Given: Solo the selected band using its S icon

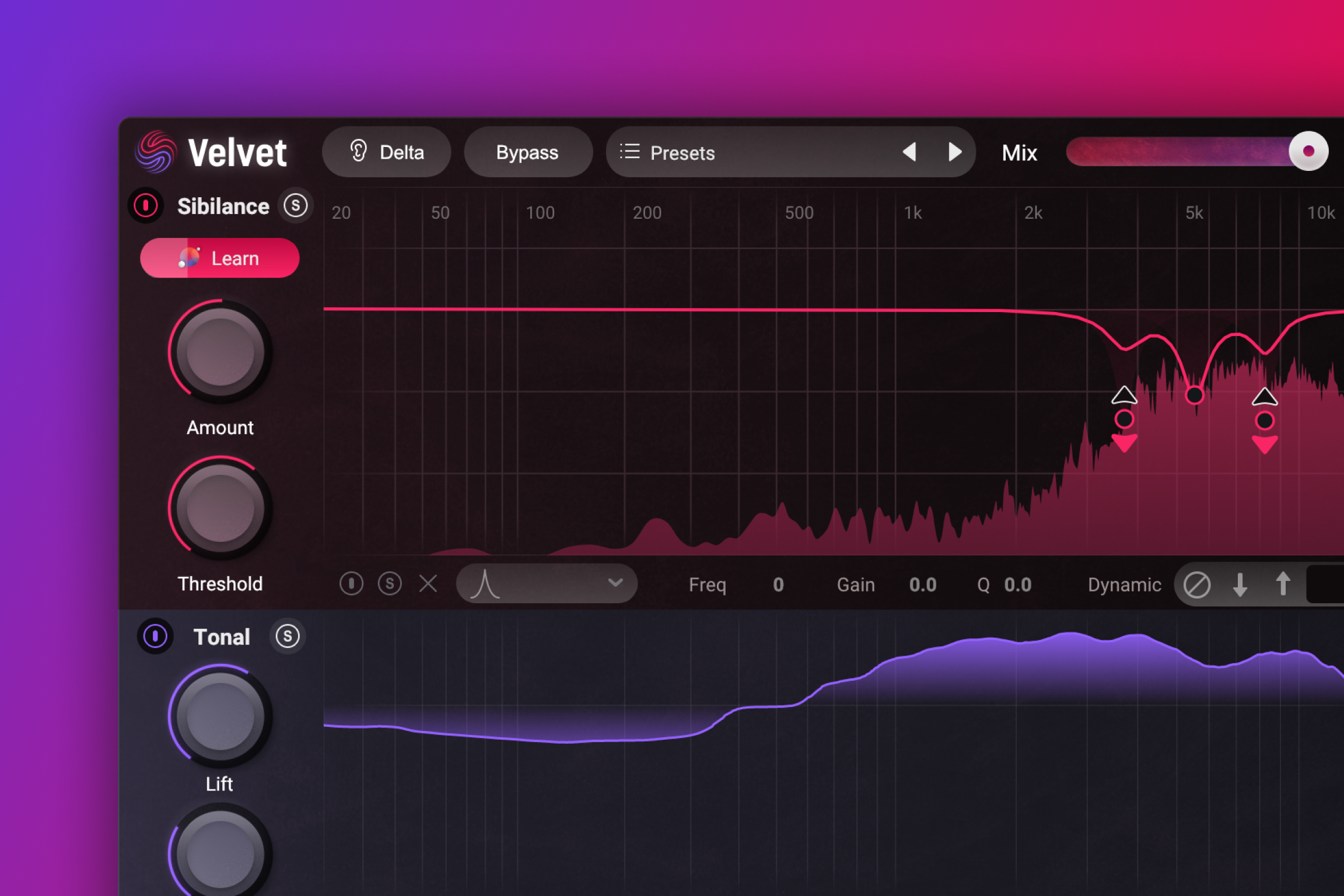Looking at the screenshot, I should [x=390, y=583].
